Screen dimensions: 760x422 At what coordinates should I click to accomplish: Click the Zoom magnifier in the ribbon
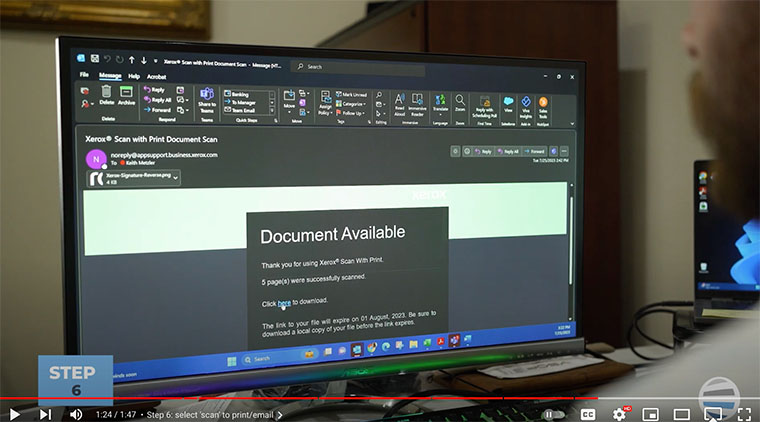coord(460,100)
